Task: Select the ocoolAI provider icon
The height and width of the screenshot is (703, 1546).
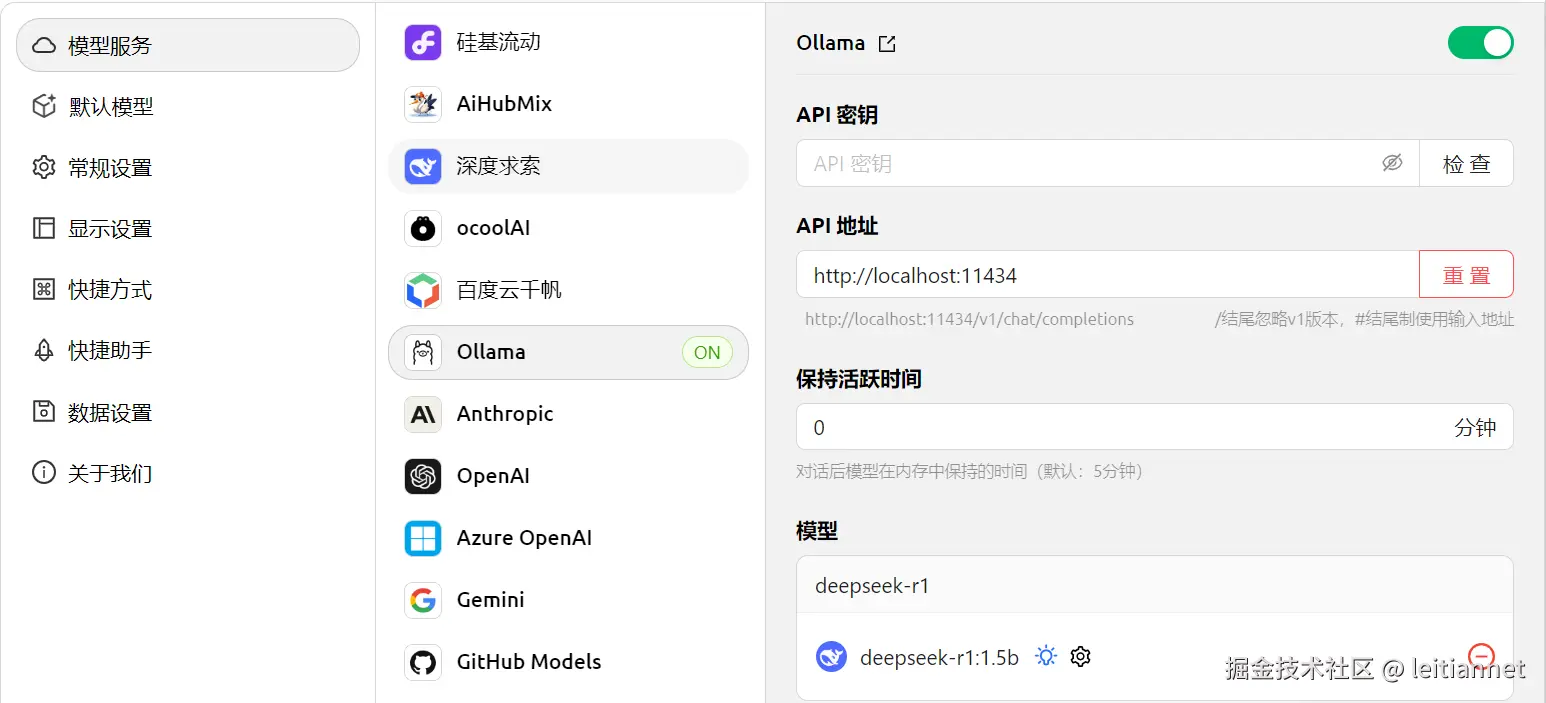Action: (423, 228)
